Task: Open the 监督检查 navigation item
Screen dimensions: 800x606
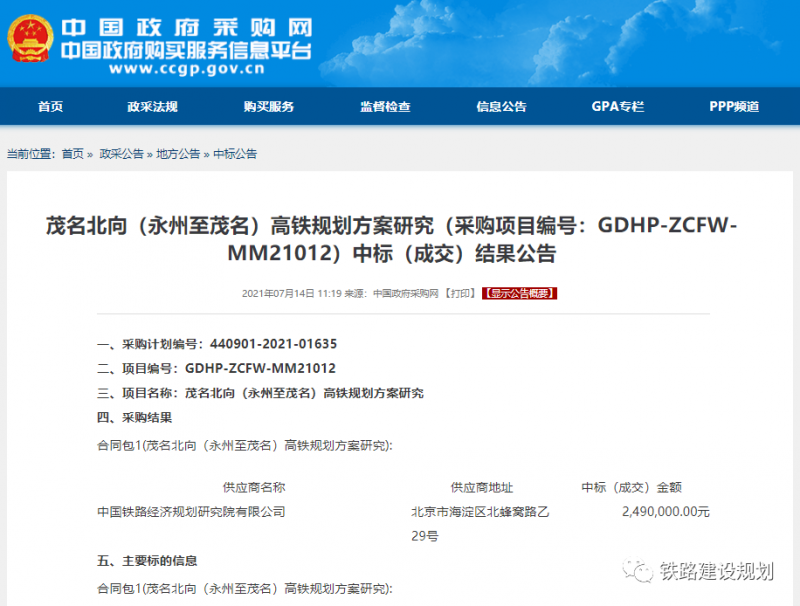Action: 385,106
